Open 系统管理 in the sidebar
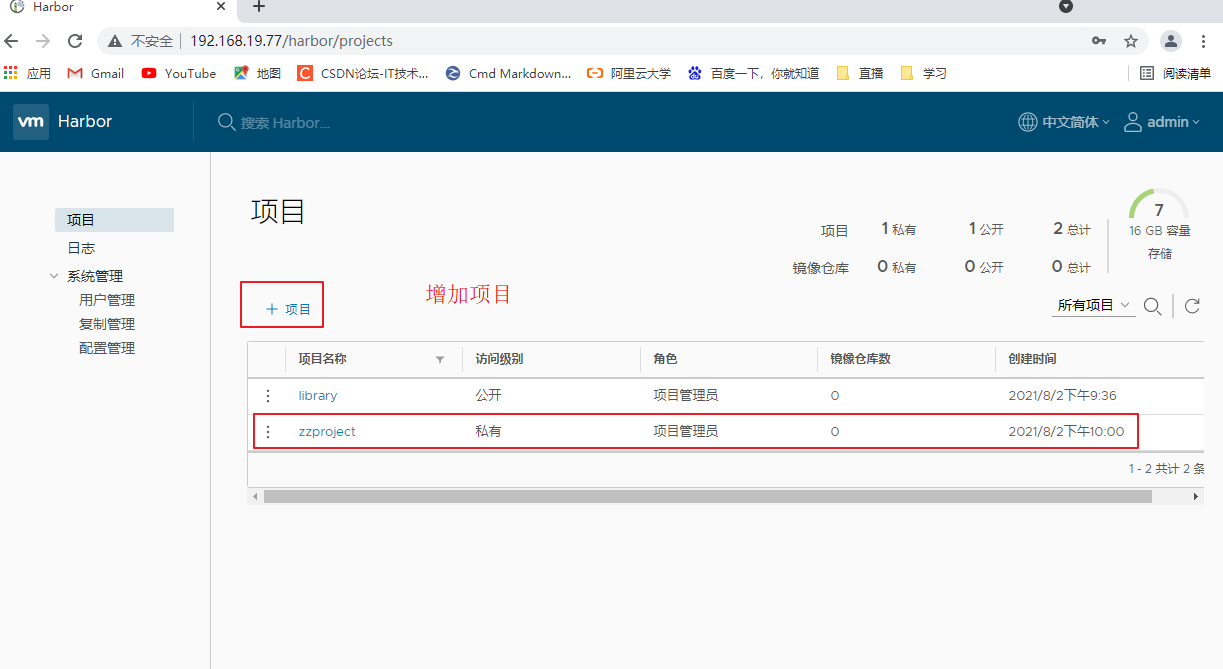The image size is (1223, 669). pos(95,276)
